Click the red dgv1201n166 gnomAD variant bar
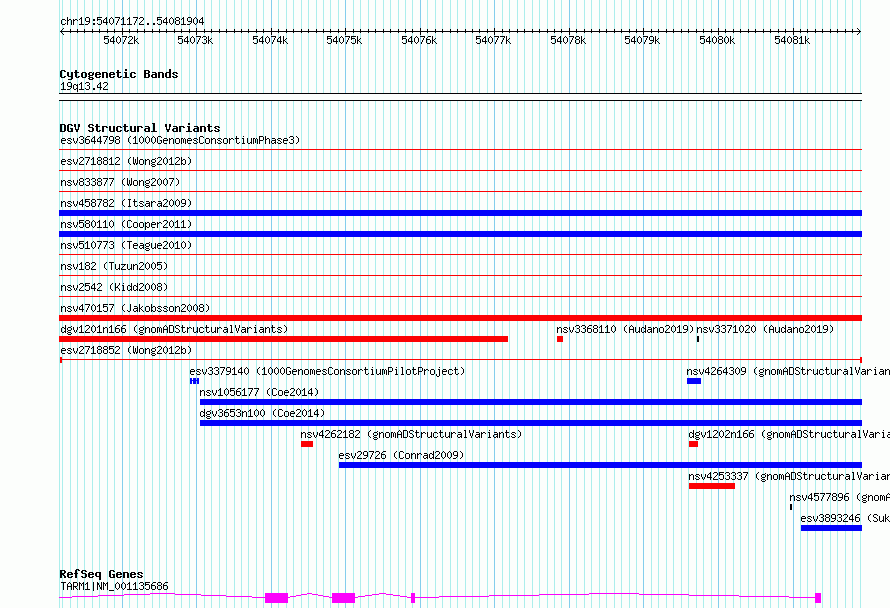890x608 pixels. click(x=283, y=339)
